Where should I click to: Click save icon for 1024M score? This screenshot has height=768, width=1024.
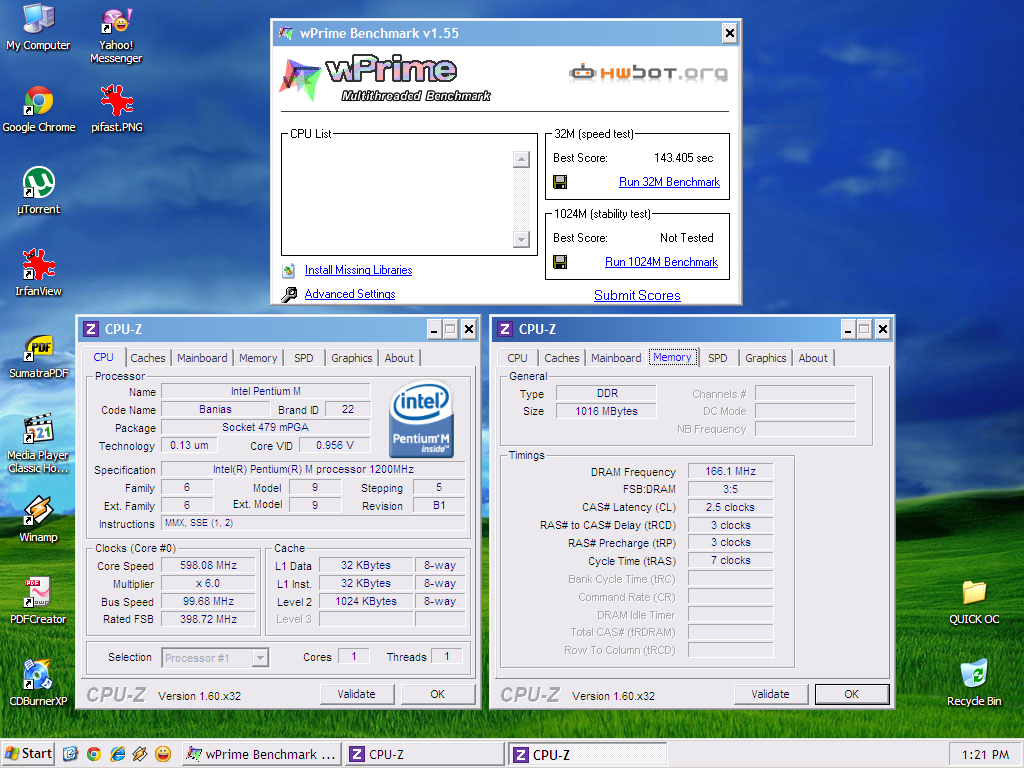click(x=560, y=262)
